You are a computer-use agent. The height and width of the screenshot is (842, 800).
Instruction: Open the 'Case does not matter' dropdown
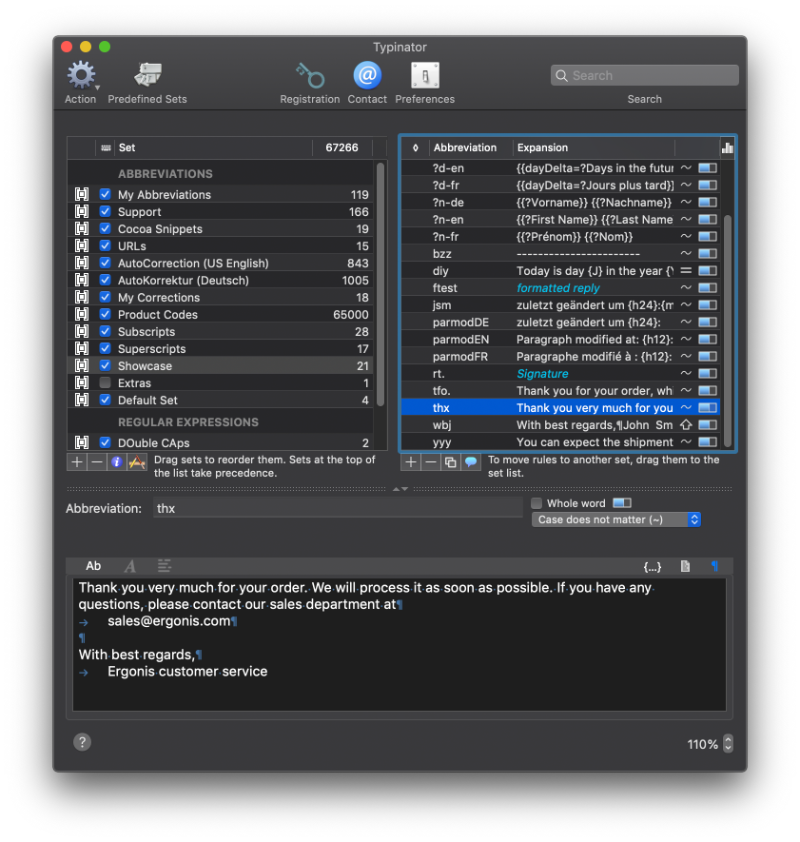(x=617, y=520)
